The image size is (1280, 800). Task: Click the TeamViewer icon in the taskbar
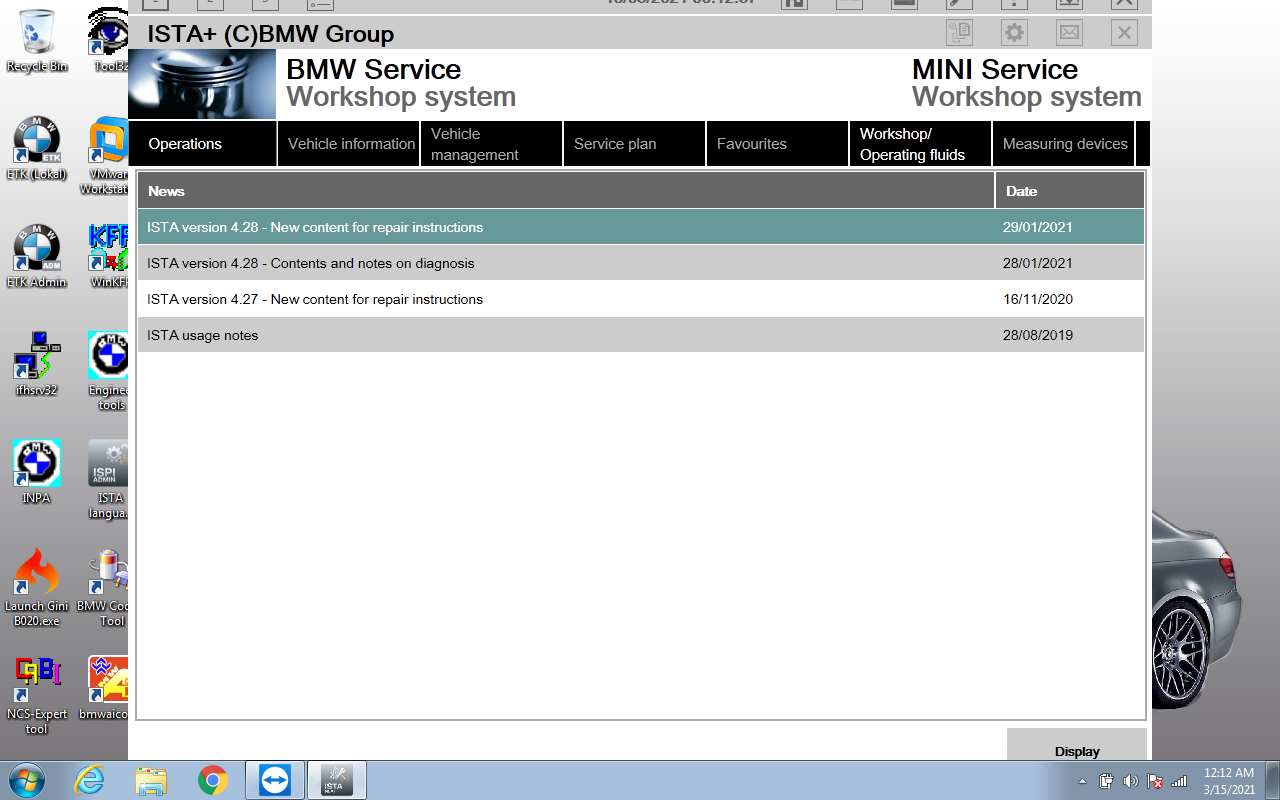[274, 780]
